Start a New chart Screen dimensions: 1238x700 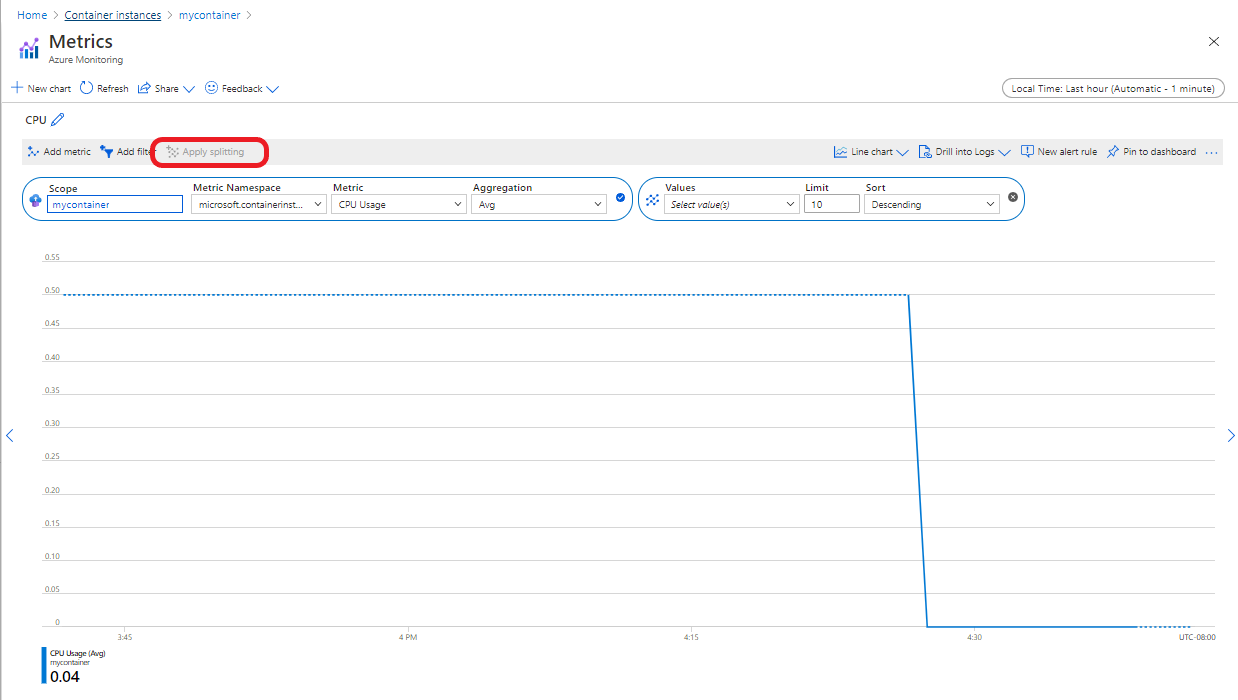pos(41,88)
